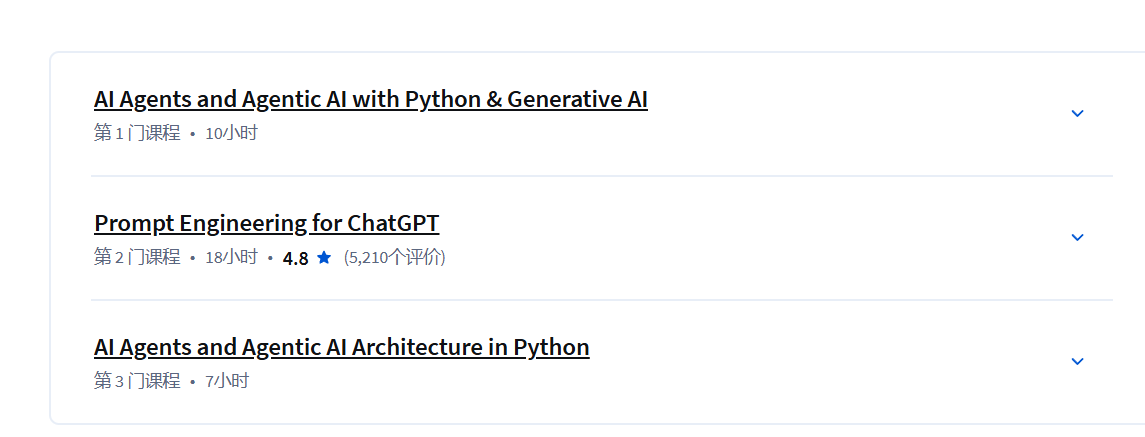Image resolution: width=1145 pixels, height=437 pixels.
Task: Open the Prompt Engineering for ChatGPT course
Action: pos(266,223)
